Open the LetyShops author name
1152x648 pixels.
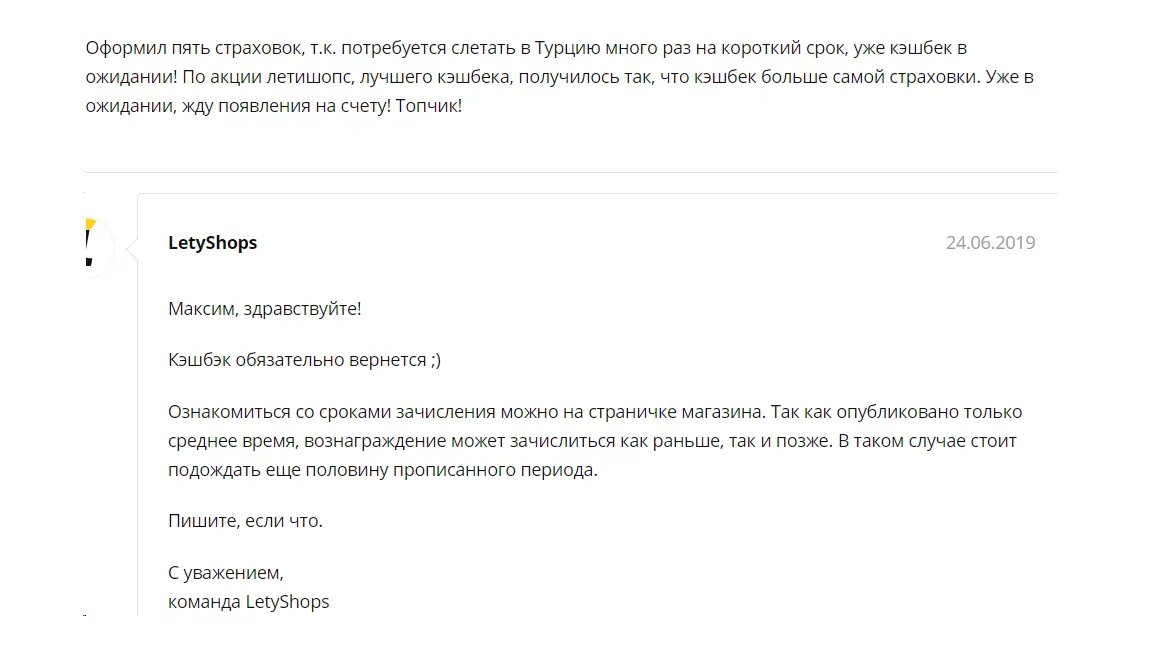point(212,243)
